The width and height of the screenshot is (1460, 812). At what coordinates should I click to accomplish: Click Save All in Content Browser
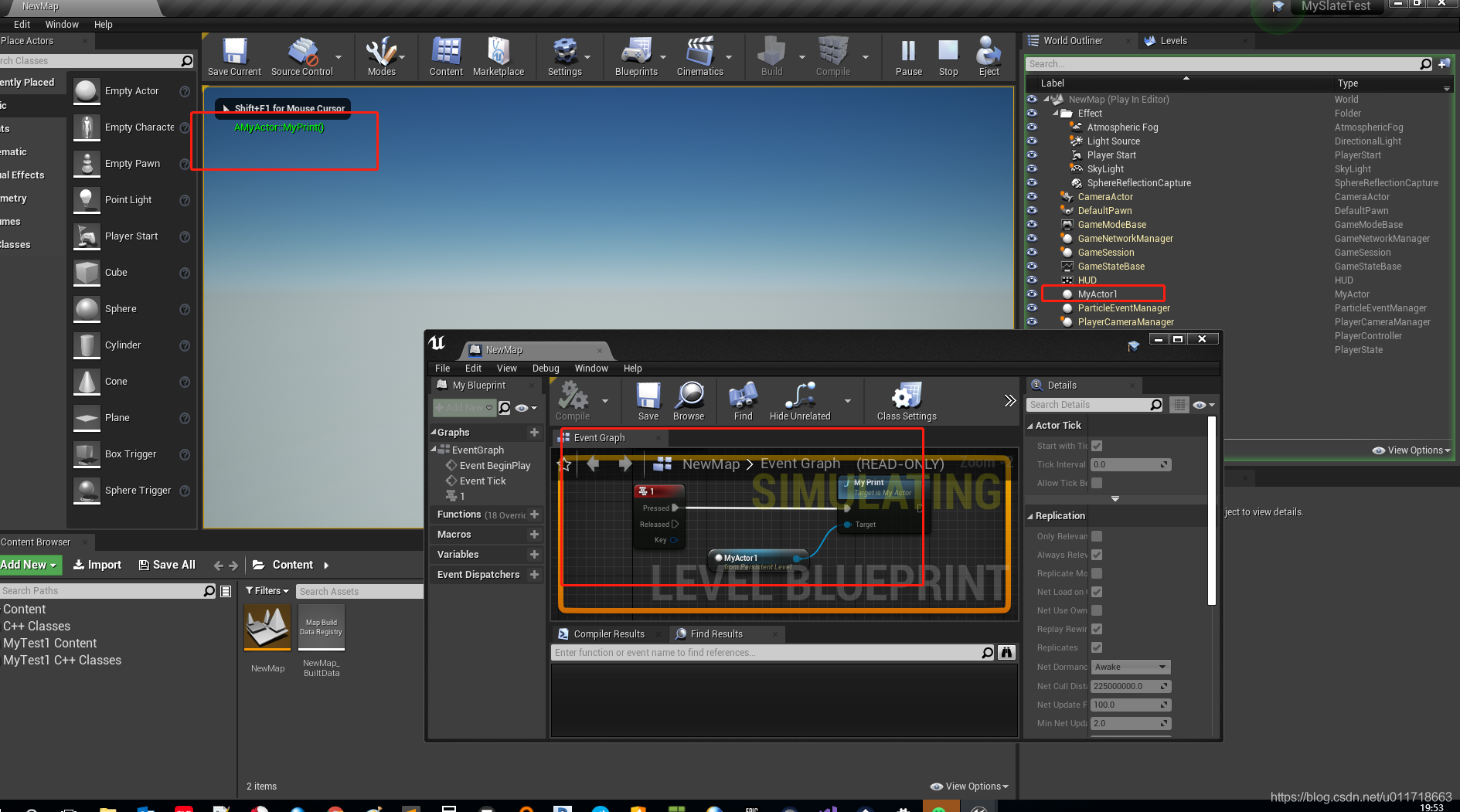coord(167,565)
